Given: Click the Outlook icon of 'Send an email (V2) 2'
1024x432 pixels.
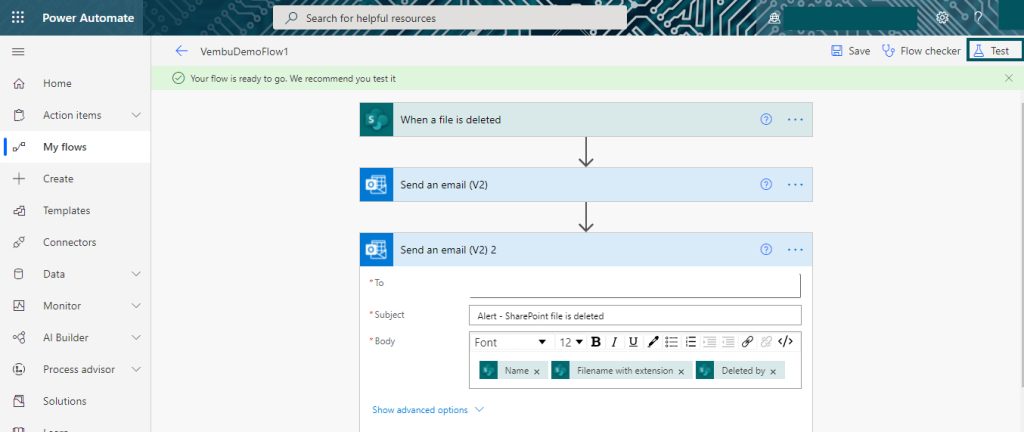Looking at the screenshot, I should click(376, 249).
